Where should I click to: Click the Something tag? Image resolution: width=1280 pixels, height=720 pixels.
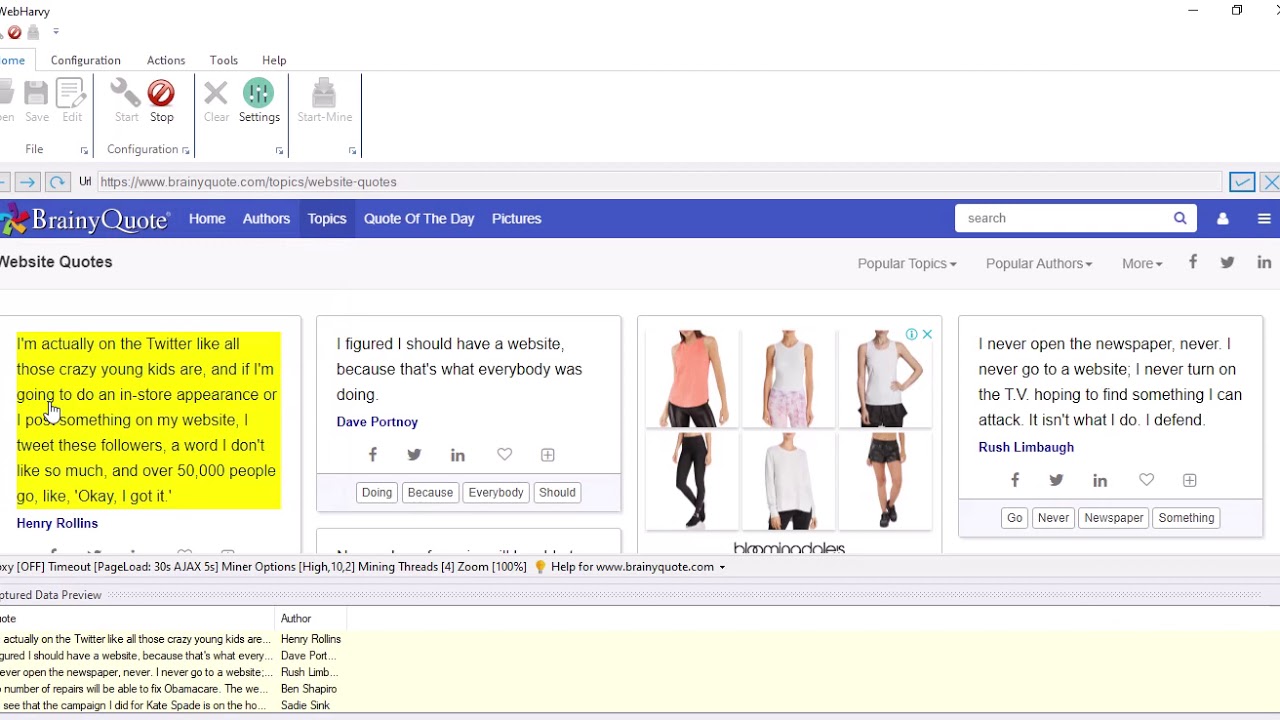point(1186,518)
